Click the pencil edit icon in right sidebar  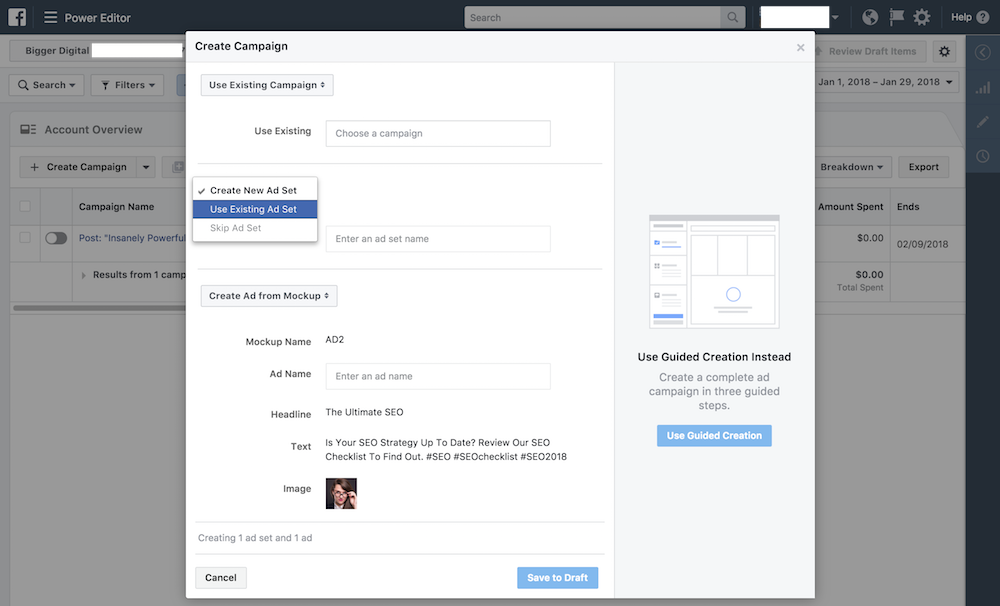click(983, 122)
